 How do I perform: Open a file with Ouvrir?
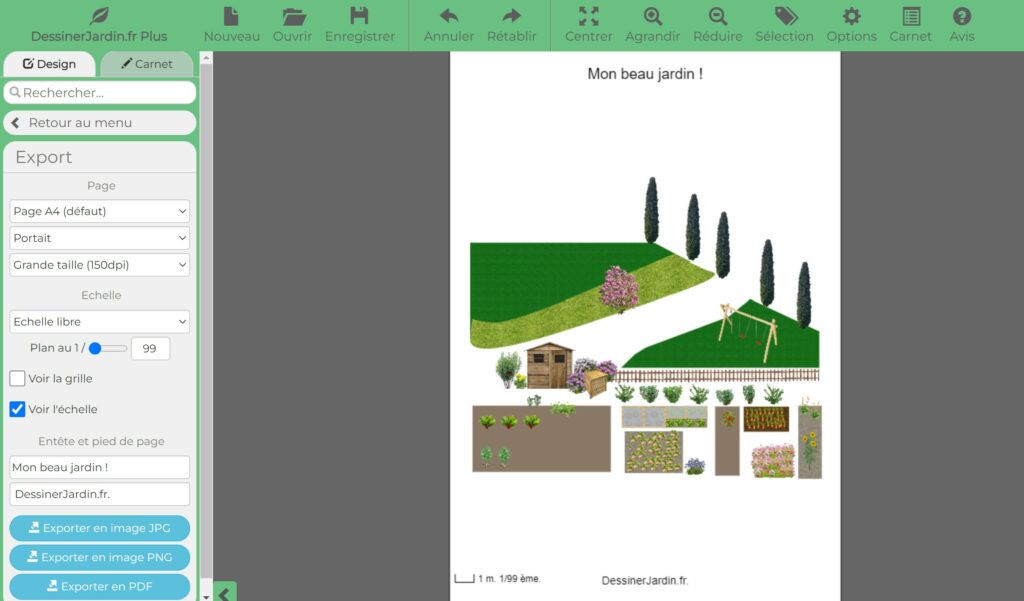pos(293,25)
